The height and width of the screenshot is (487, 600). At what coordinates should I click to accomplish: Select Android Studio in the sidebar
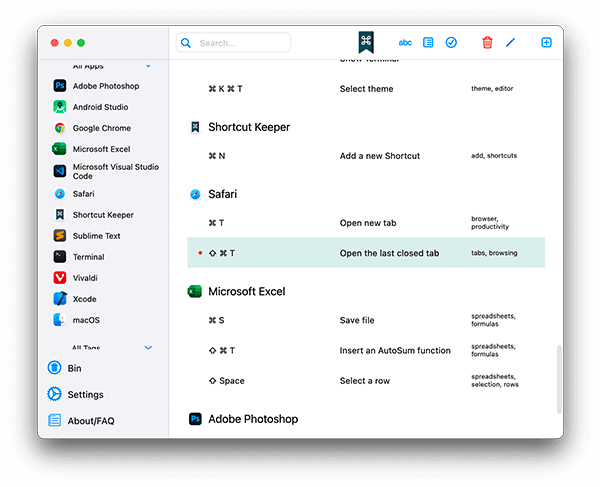pos(100,107)
